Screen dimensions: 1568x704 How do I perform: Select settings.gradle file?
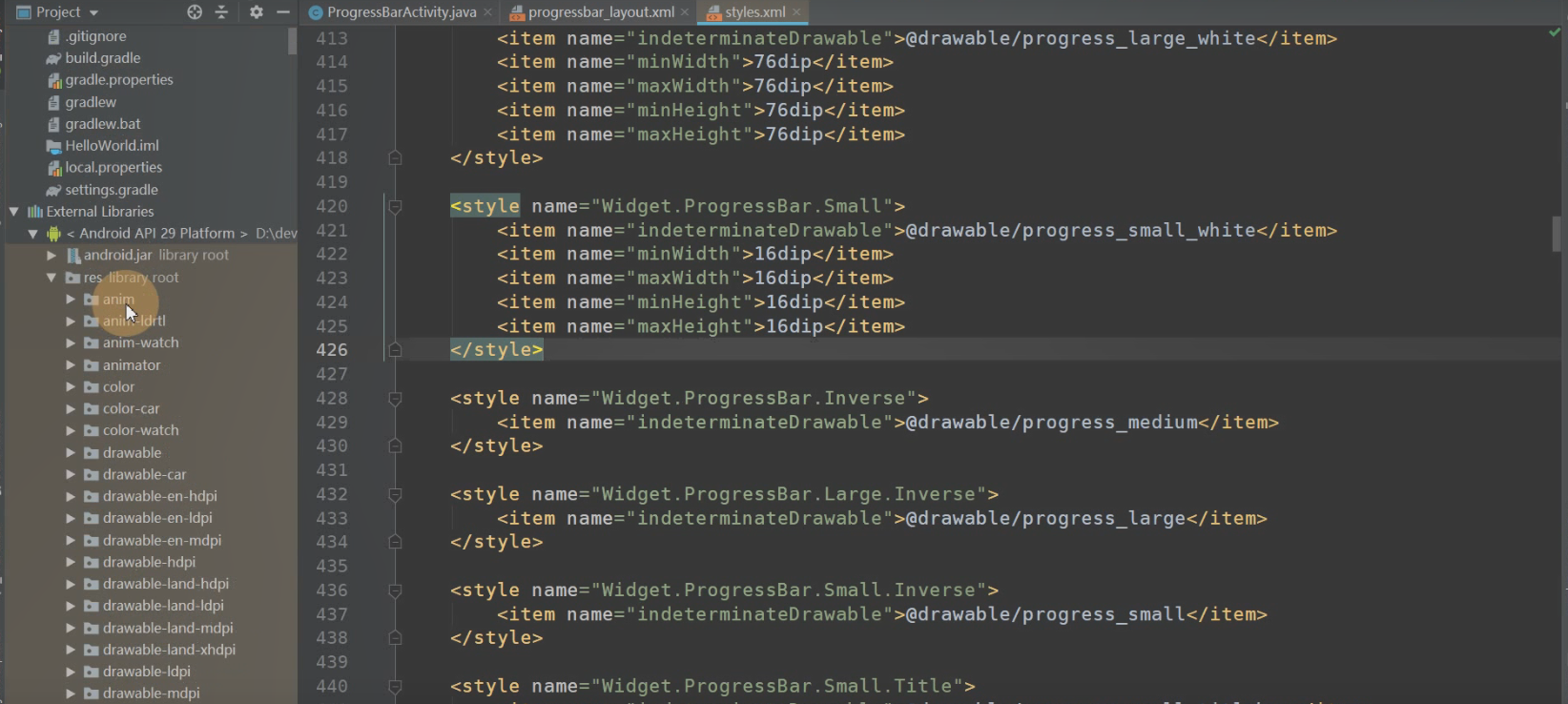click(111, 190)
